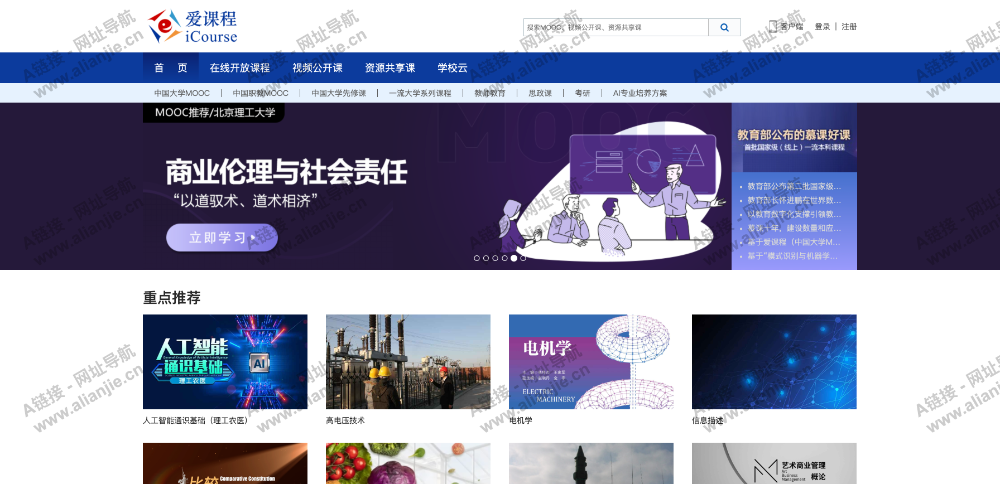Screen dimensions: 1000x484
Task: Select the sixth carousel dot indicator
Action: pos(523,258)
